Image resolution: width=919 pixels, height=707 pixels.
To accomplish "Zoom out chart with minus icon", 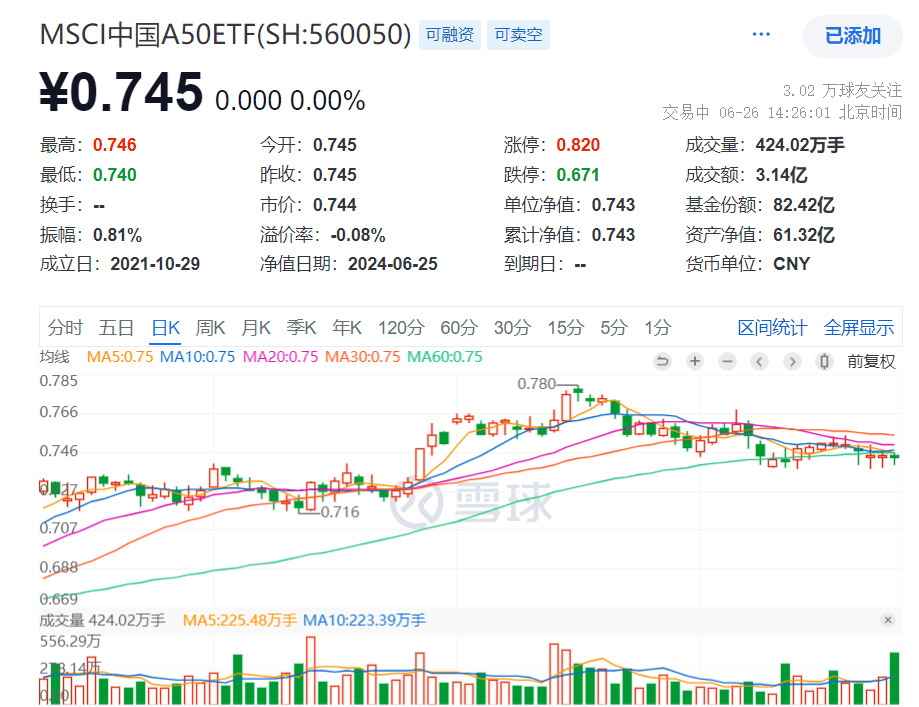I will (x=727, y=361).
